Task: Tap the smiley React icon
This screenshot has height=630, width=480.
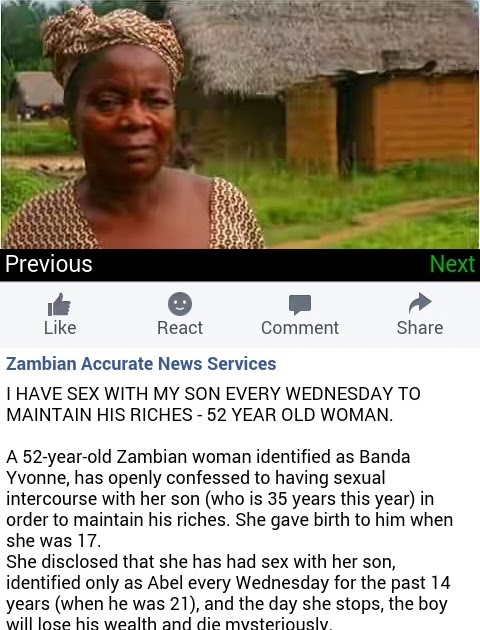Action: [x=180, y=304]
